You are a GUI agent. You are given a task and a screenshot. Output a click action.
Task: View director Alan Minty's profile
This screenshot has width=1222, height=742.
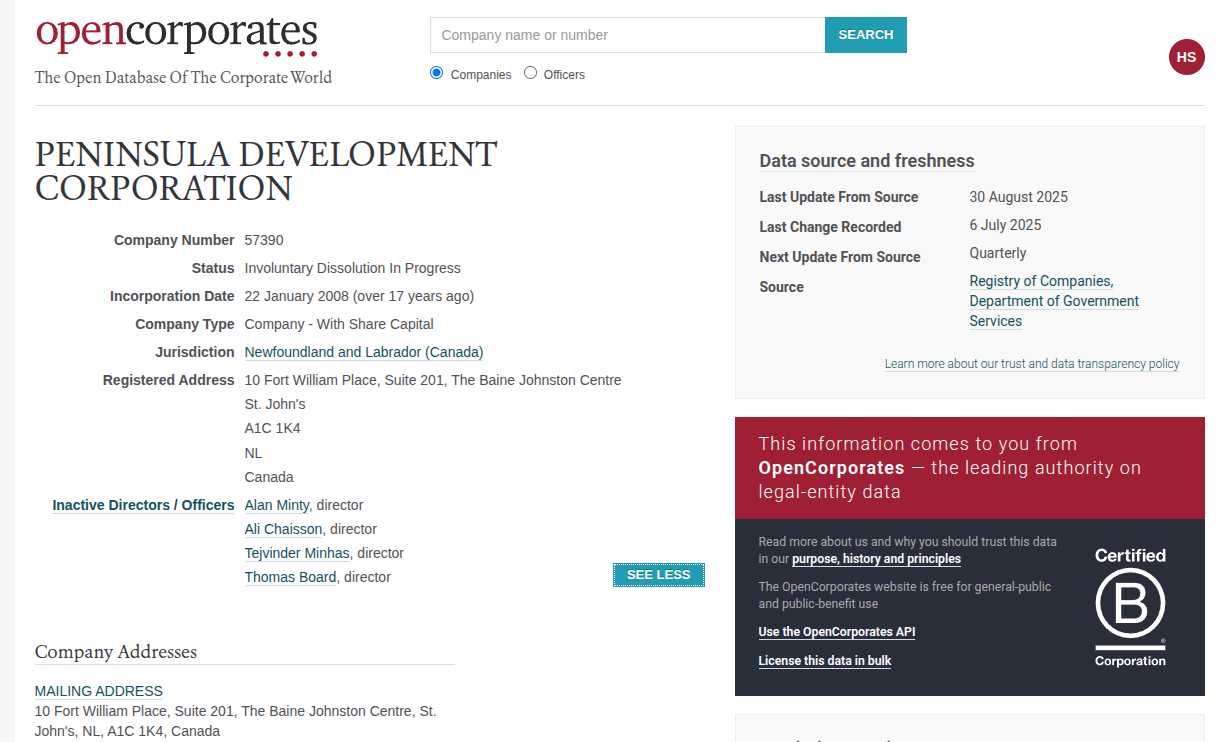[277, 505]
